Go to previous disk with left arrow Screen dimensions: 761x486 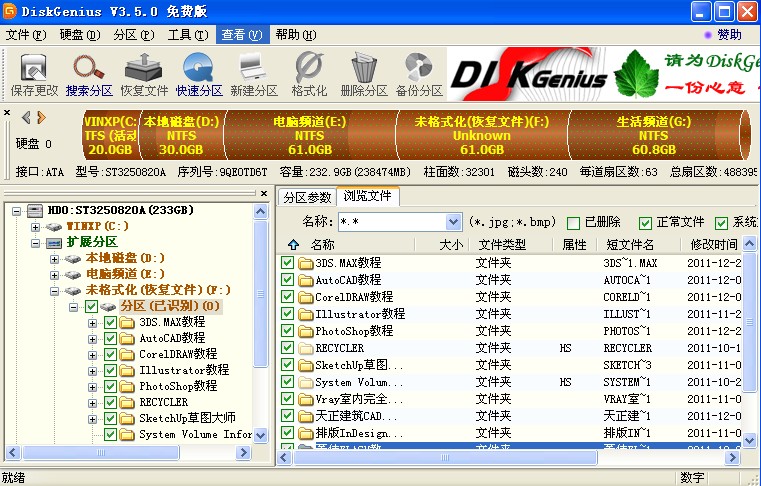[x=26, y=117]
